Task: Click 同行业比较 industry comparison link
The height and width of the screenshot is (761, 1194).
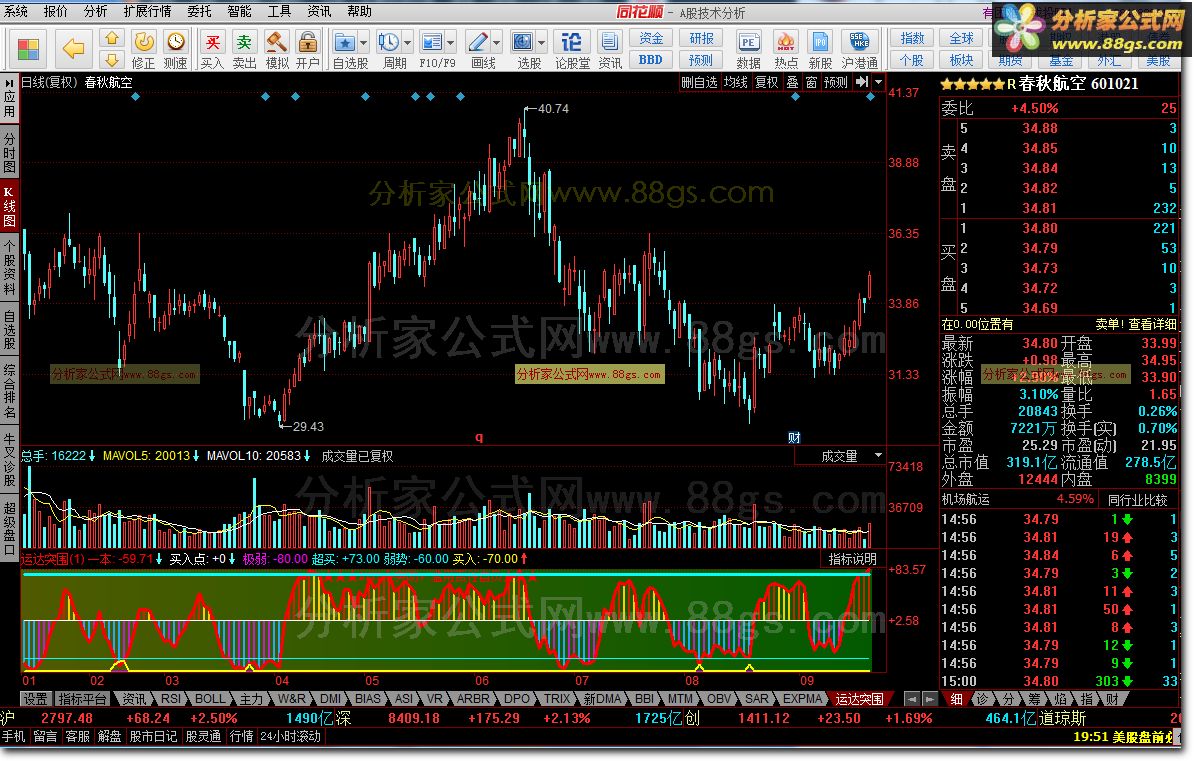Action: click(x=1137, y=500)
